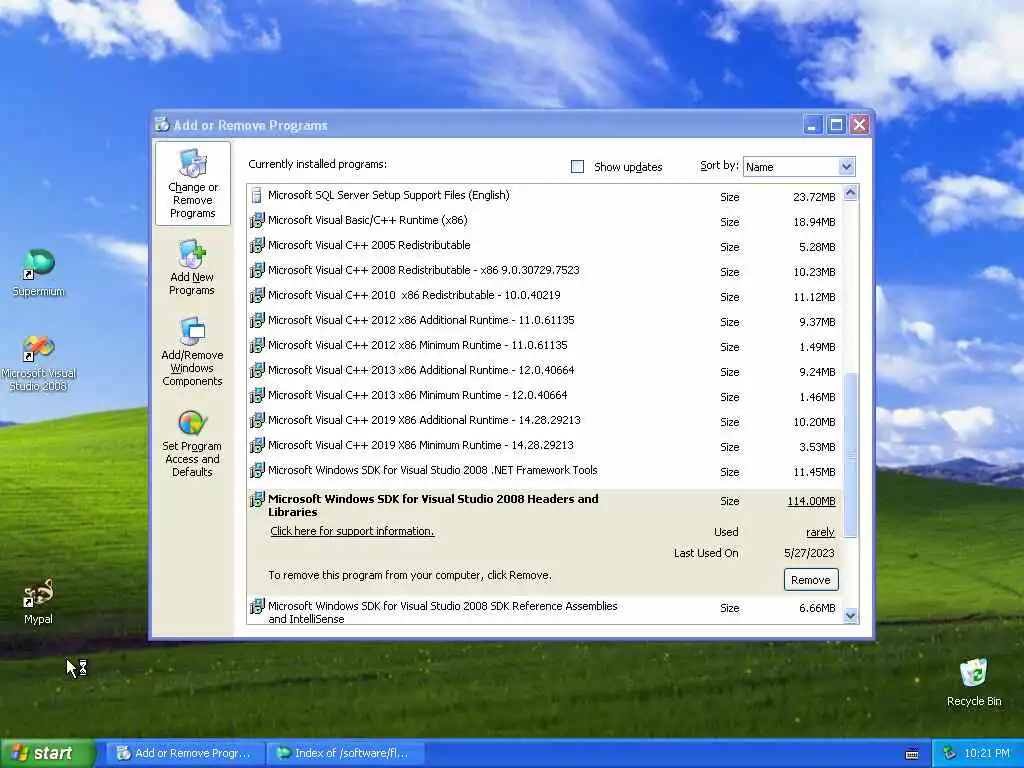Click the Add or Remove Programs title bar icon

[x=162, y=124]
